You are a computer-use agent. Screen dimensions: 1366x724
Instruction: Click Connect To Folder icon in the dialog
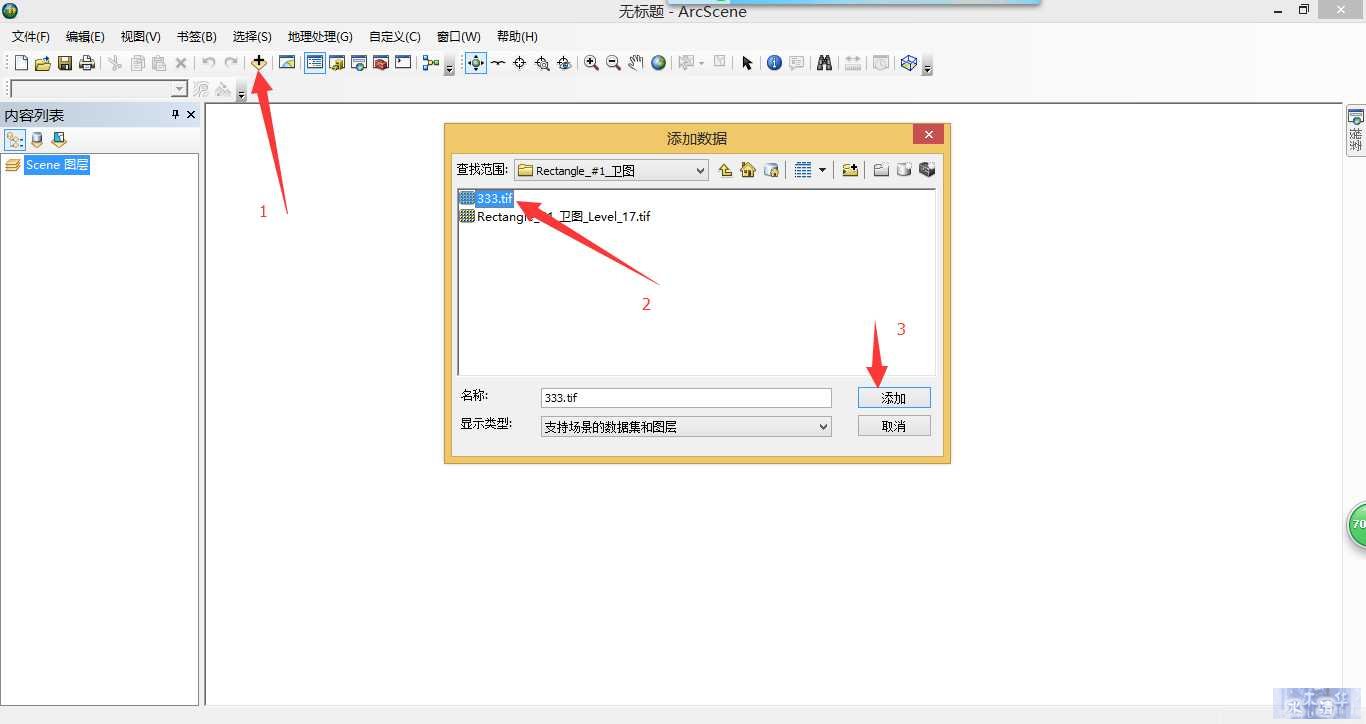[x=850, y=170]
